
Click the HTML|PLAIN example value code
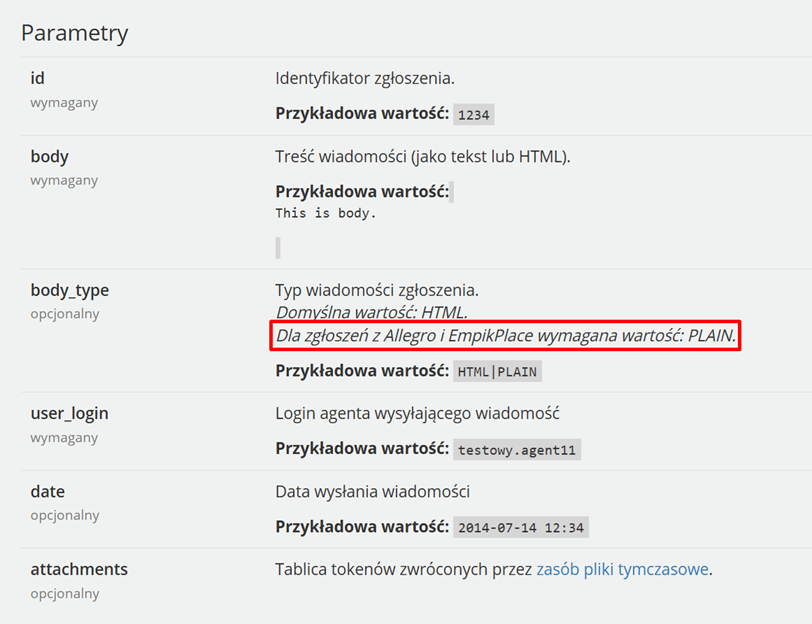pyautogui.click(x=497, y=371)
